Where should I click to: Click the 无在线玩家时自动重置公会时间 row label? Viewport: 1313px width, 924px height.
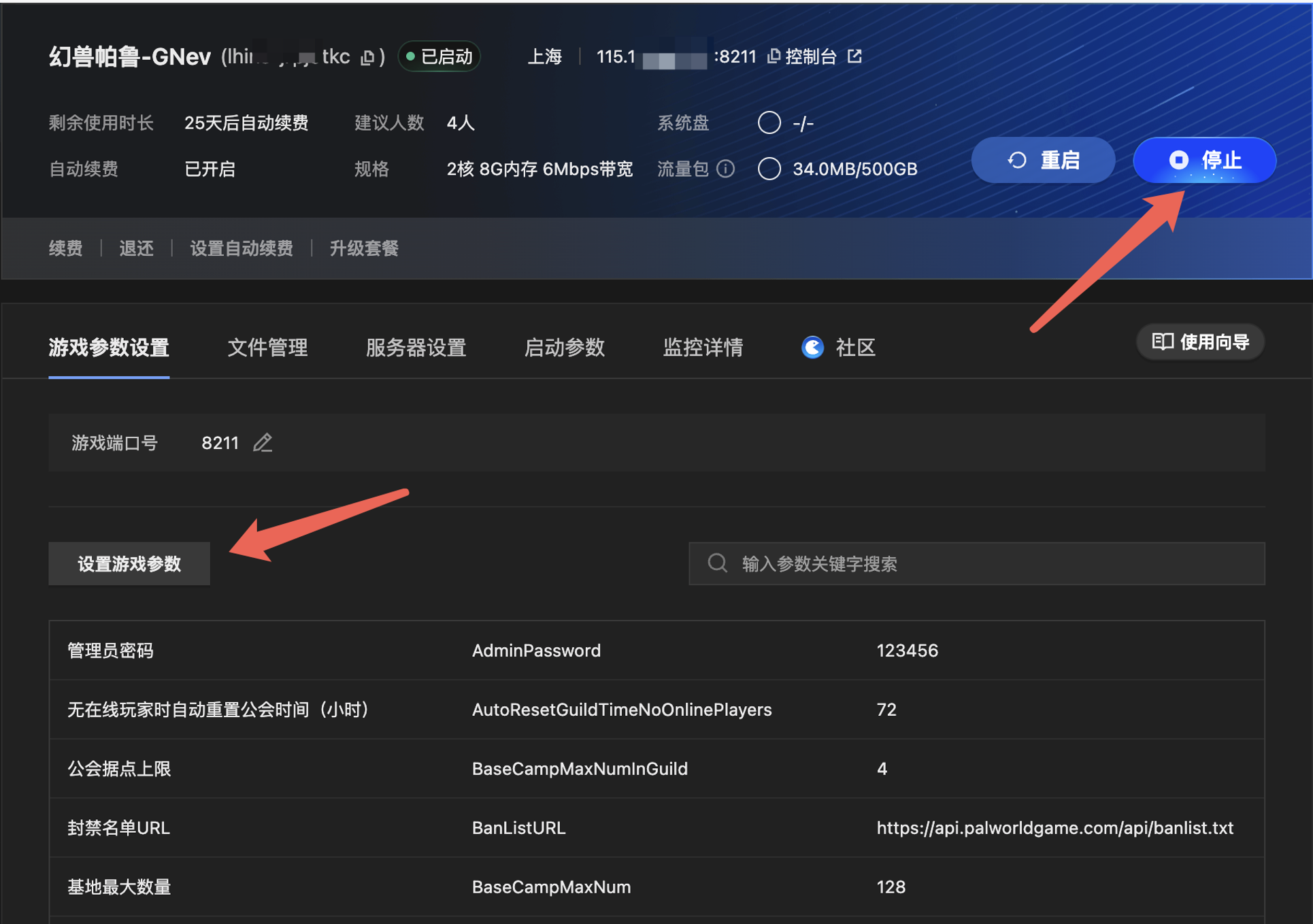pos(218,710)
